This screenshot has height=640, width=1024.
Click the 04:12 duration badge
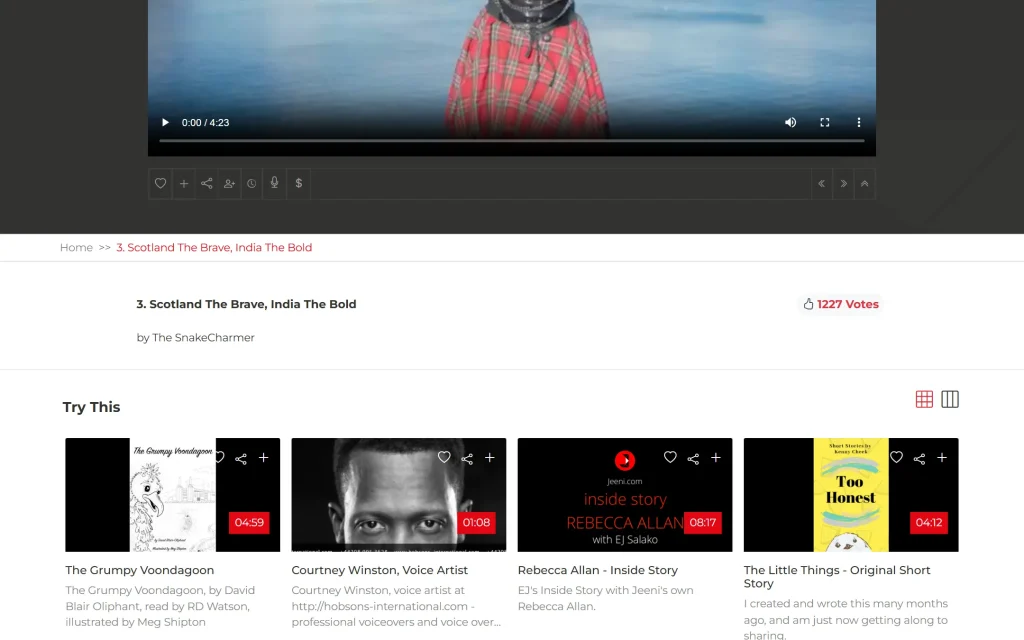[x=929, y=522]
